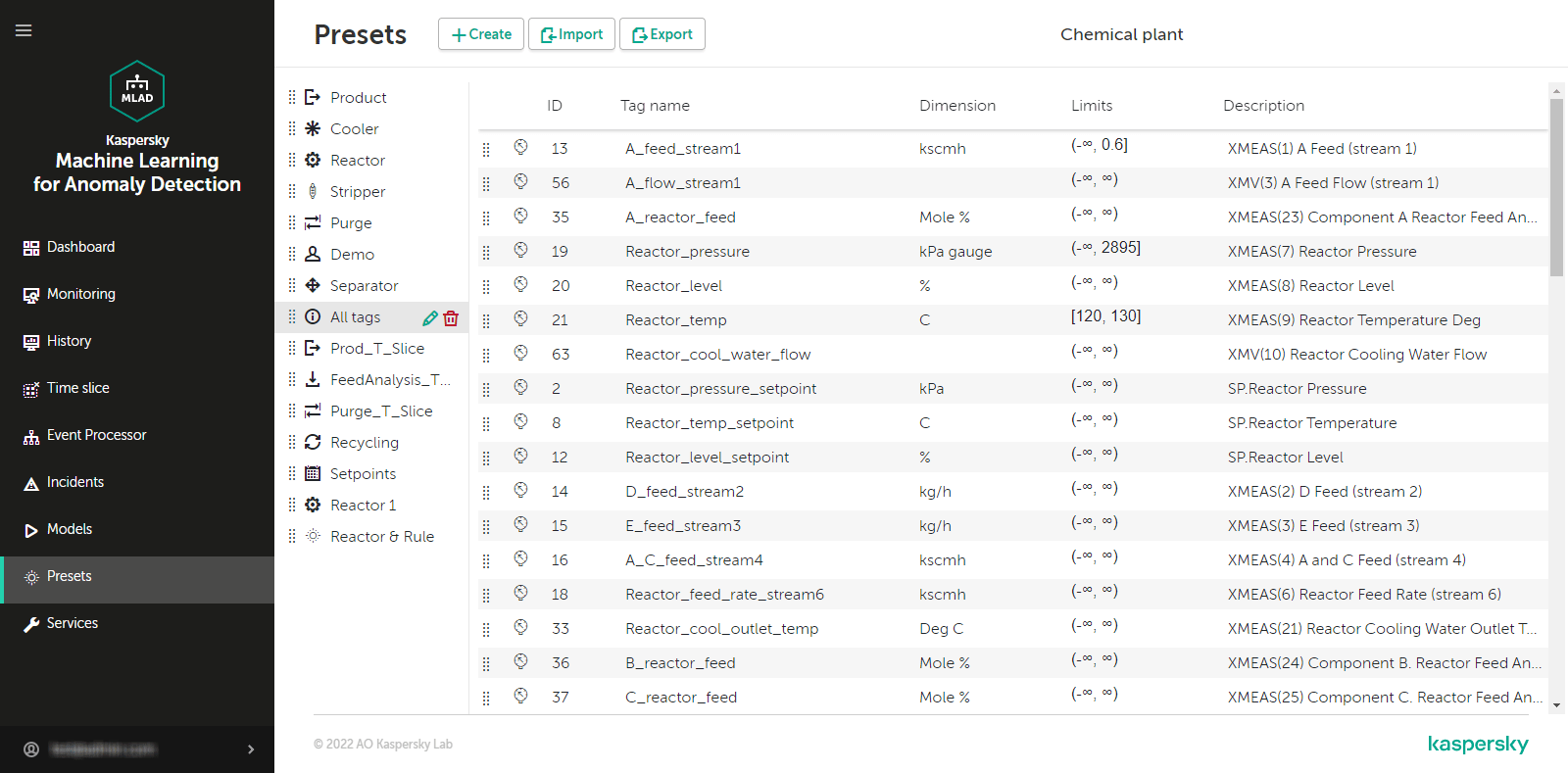Screen dimensions: 1568x773
Task: Go to Models page
Action: [x=137, y=529]
